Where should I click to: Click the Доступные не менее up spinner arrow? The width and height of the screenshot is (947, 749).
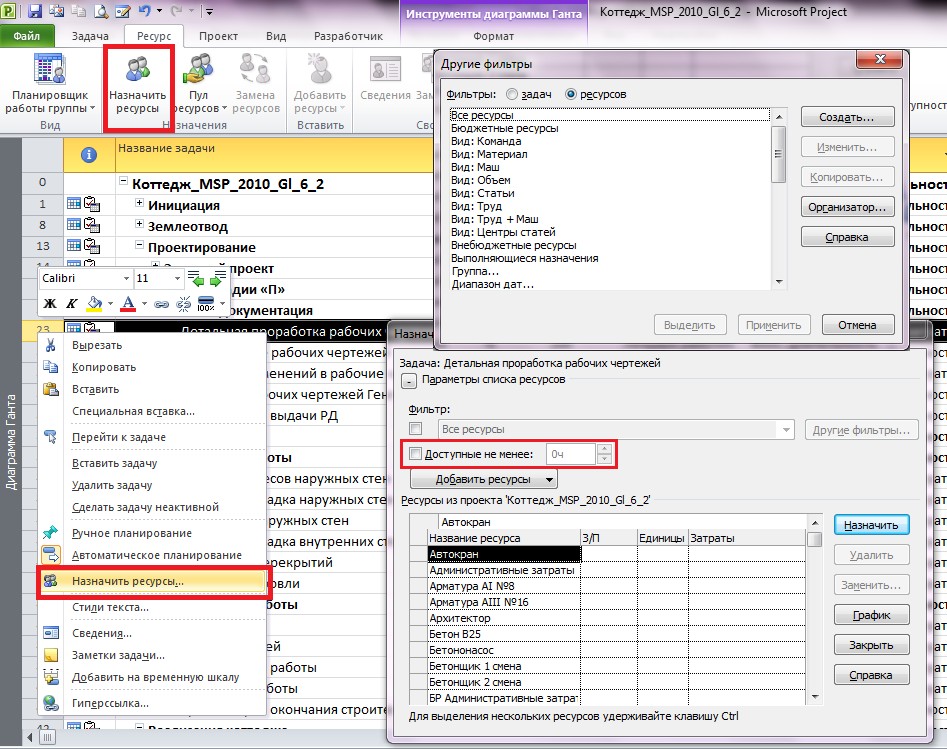(604, 449)
